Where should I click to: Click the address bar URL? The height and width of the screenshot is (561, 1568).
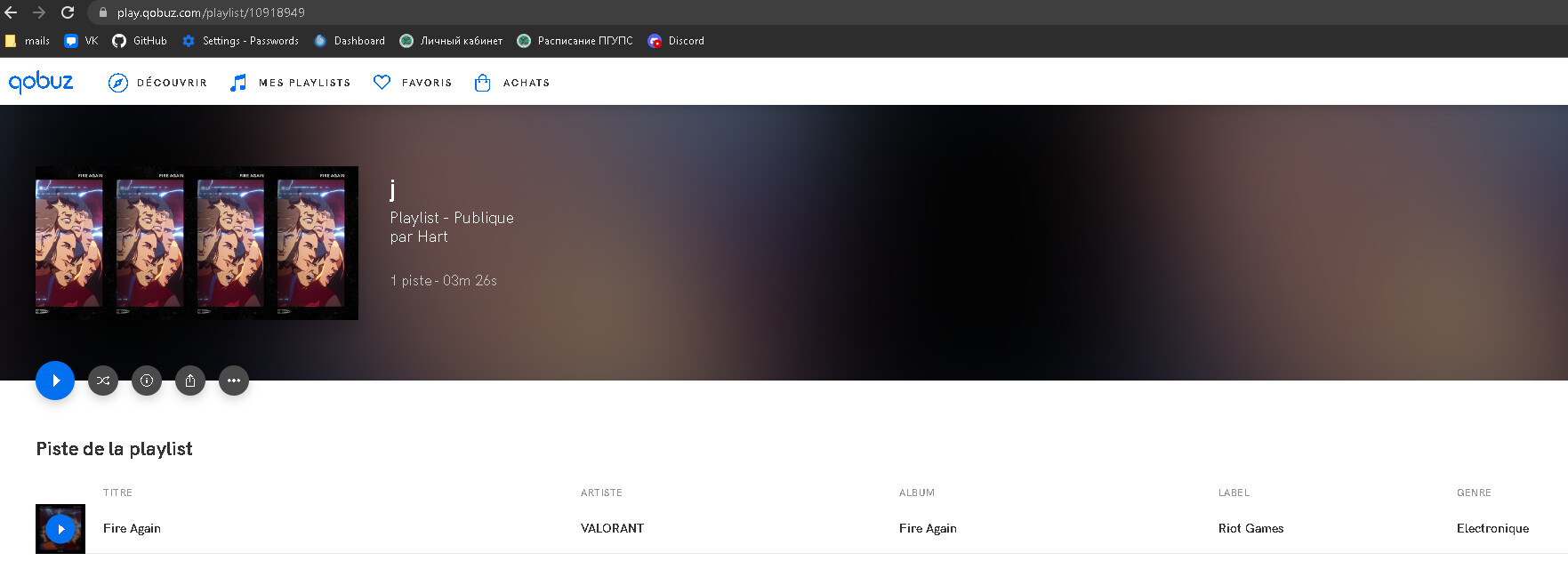(211, 12)
